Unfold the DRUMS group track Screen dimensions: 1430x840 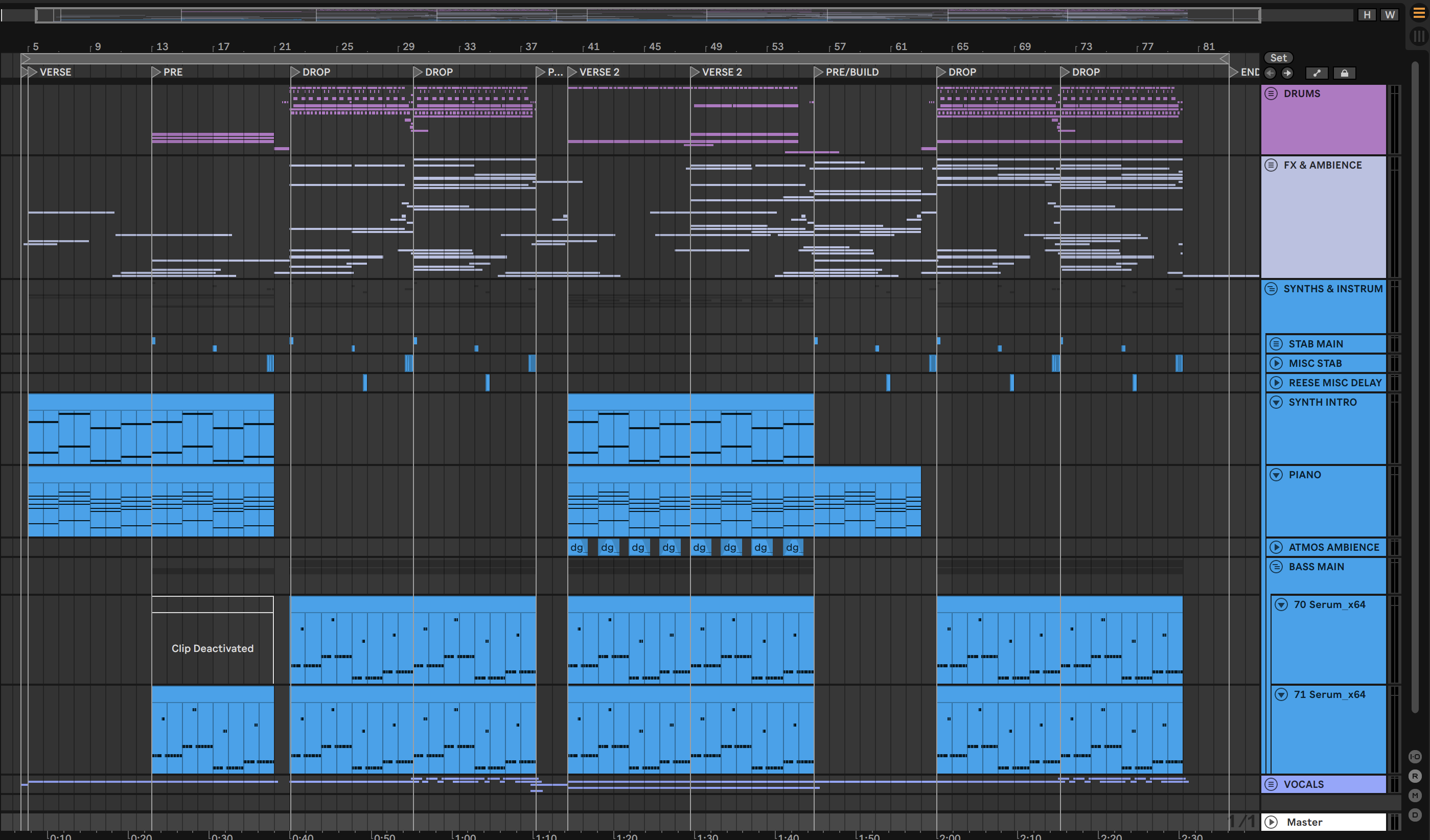[x=1271, y=94]
